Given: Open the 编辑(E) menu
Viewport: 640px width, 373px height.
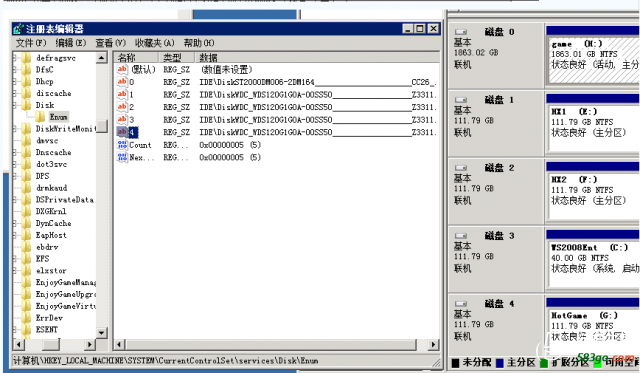Looking at the screenshot, I should point(71,43).
